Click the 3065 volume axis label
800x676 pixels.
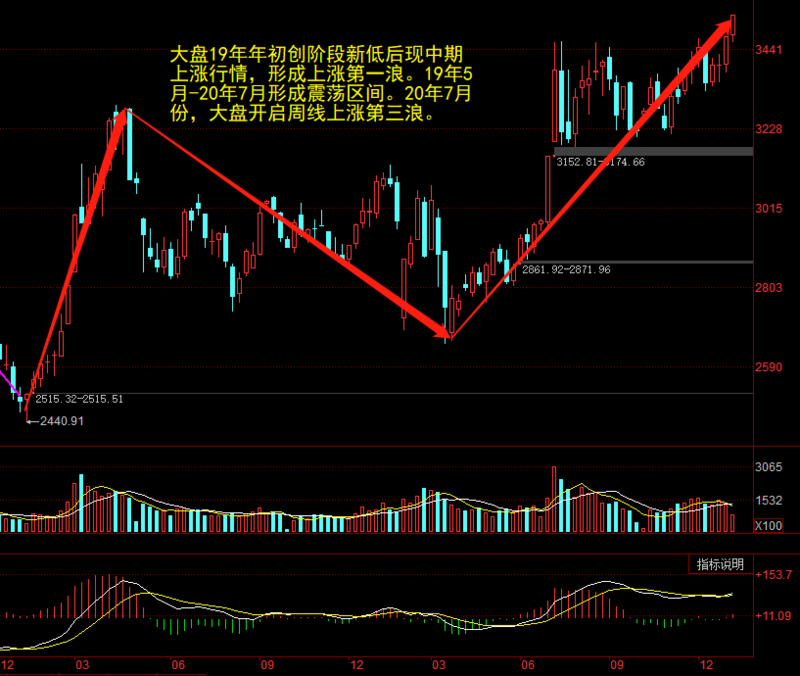(768, 468)
